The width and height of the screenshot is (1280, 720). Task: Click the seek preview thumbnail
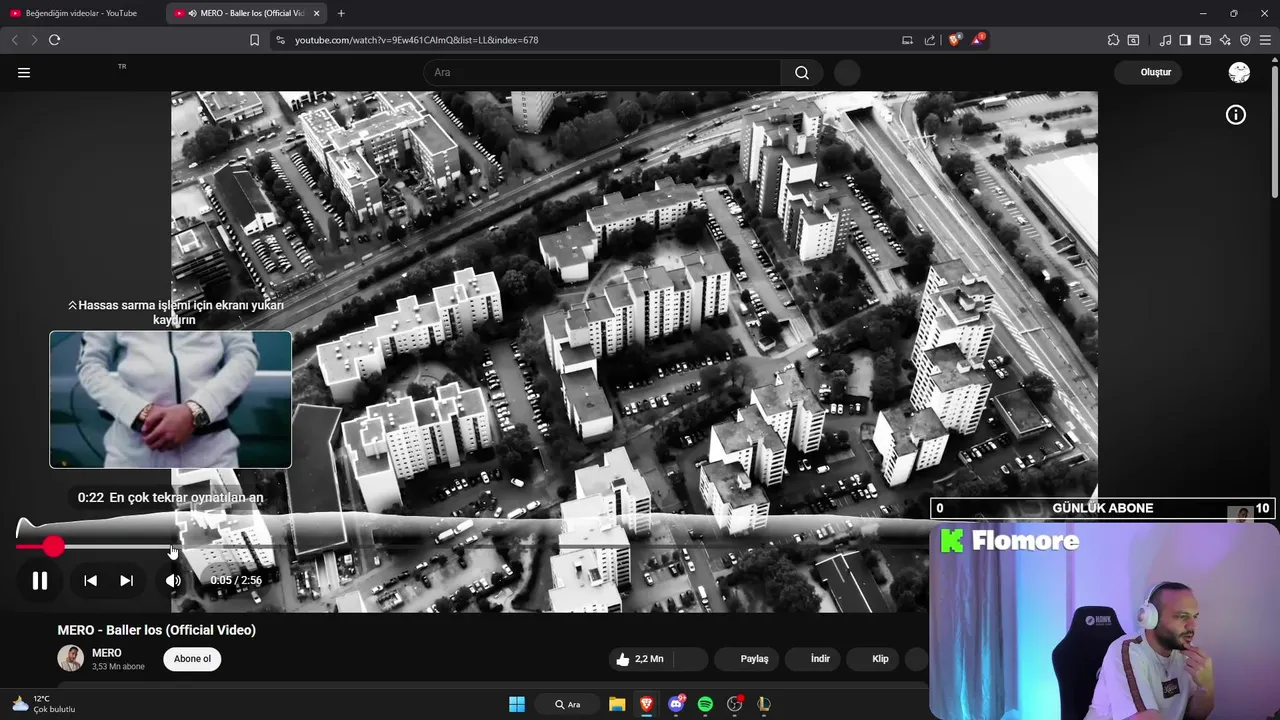point(171,400)
